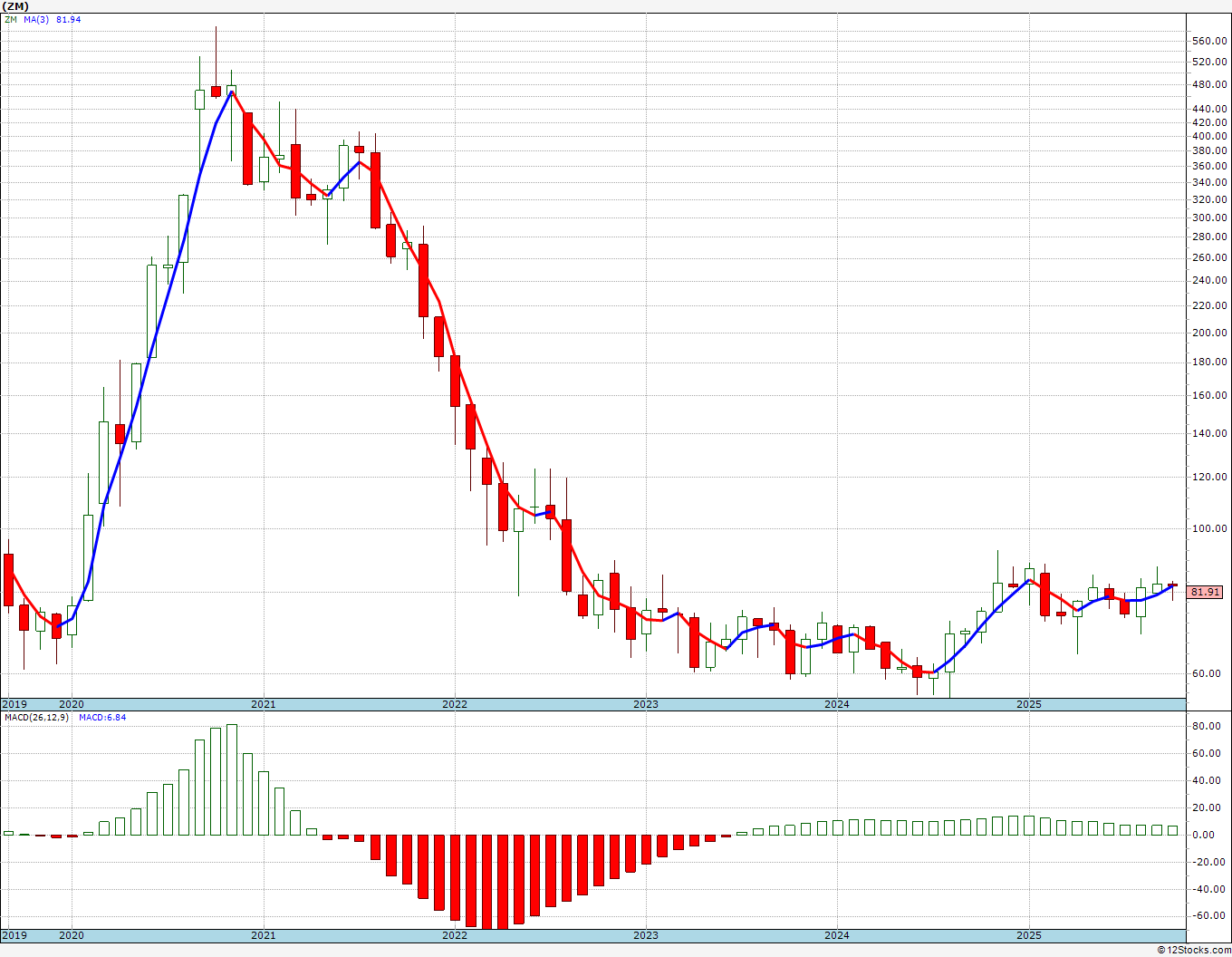Click the 320.00 price axis label

[1210, 199]
